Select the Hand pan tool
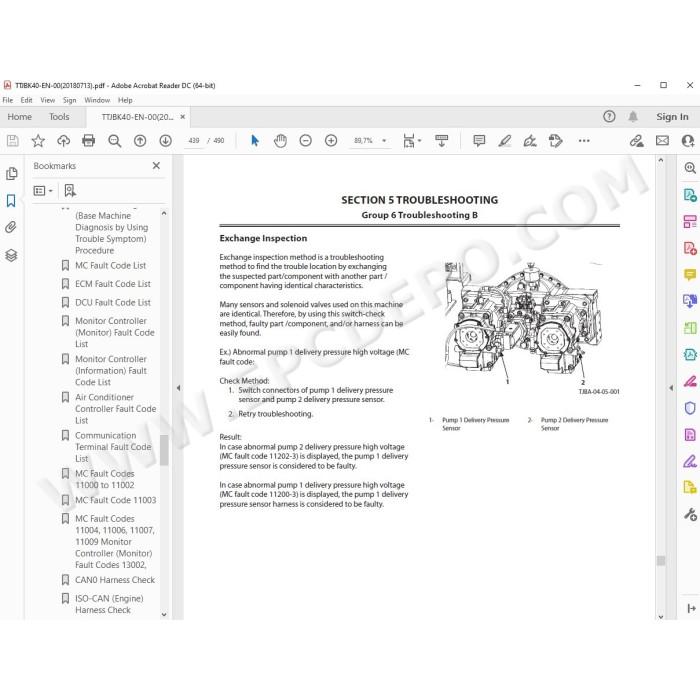Image resolution: width=700 pixels, height=700 pixels. coord(280,141)
